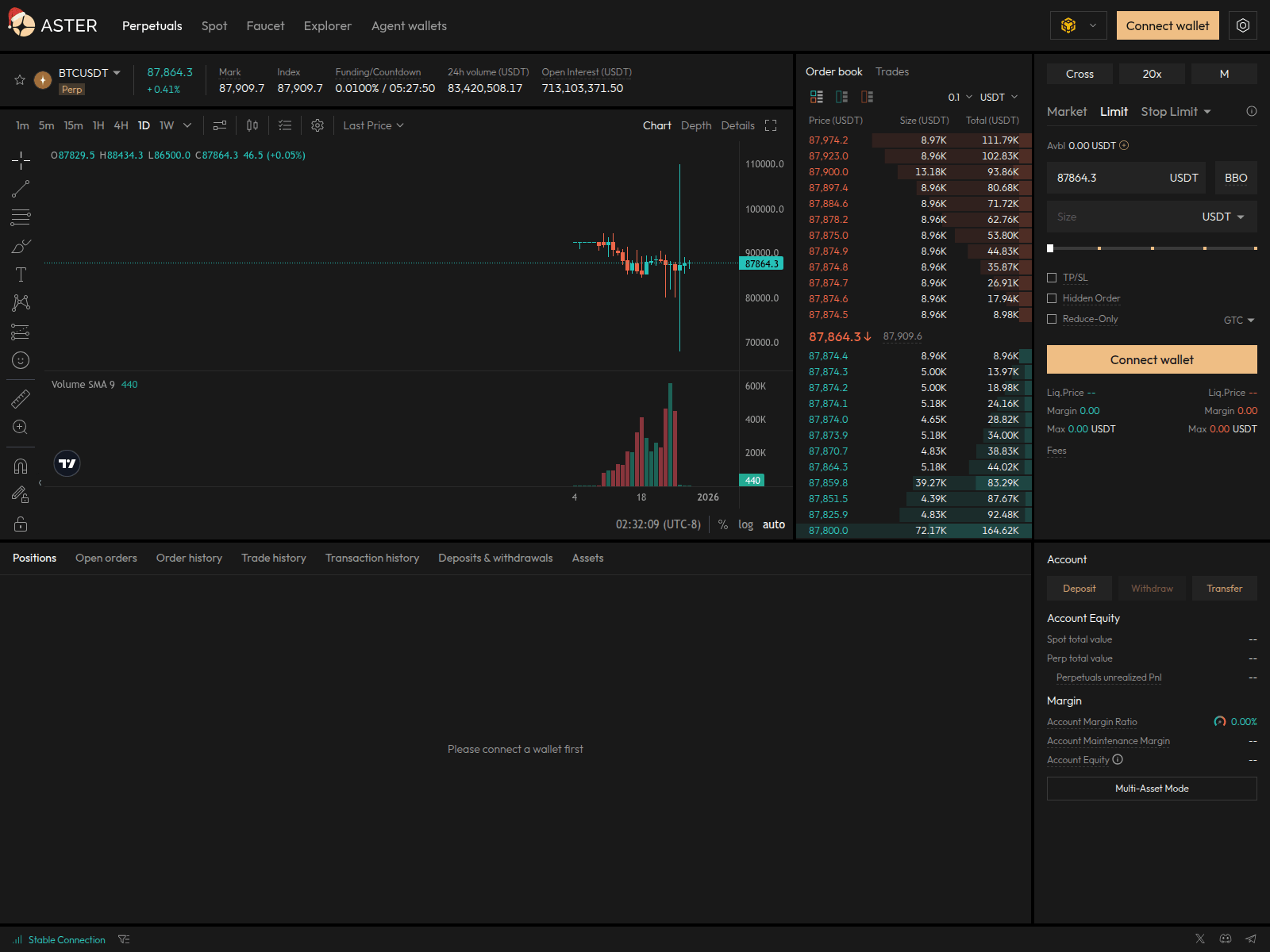The height and width of the screenshot is (952, 1270).
Task: Click the order size slider handle
Action: (1050, 248)
